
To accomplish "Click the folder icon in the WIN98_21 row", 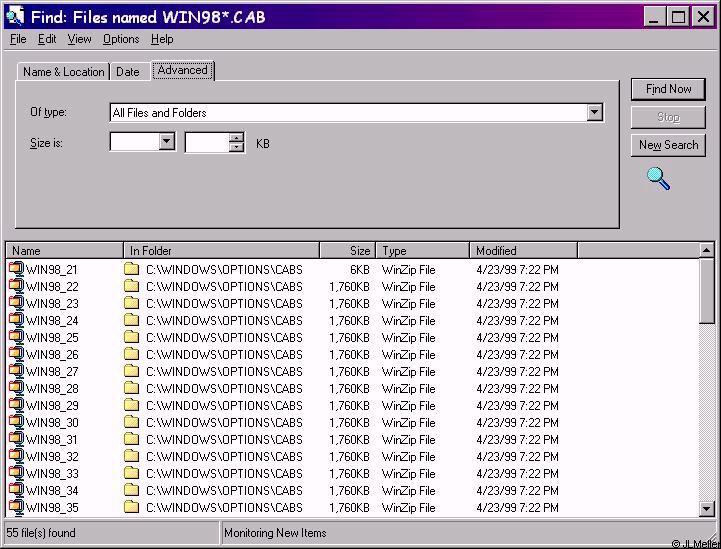I will click(132, 269).
